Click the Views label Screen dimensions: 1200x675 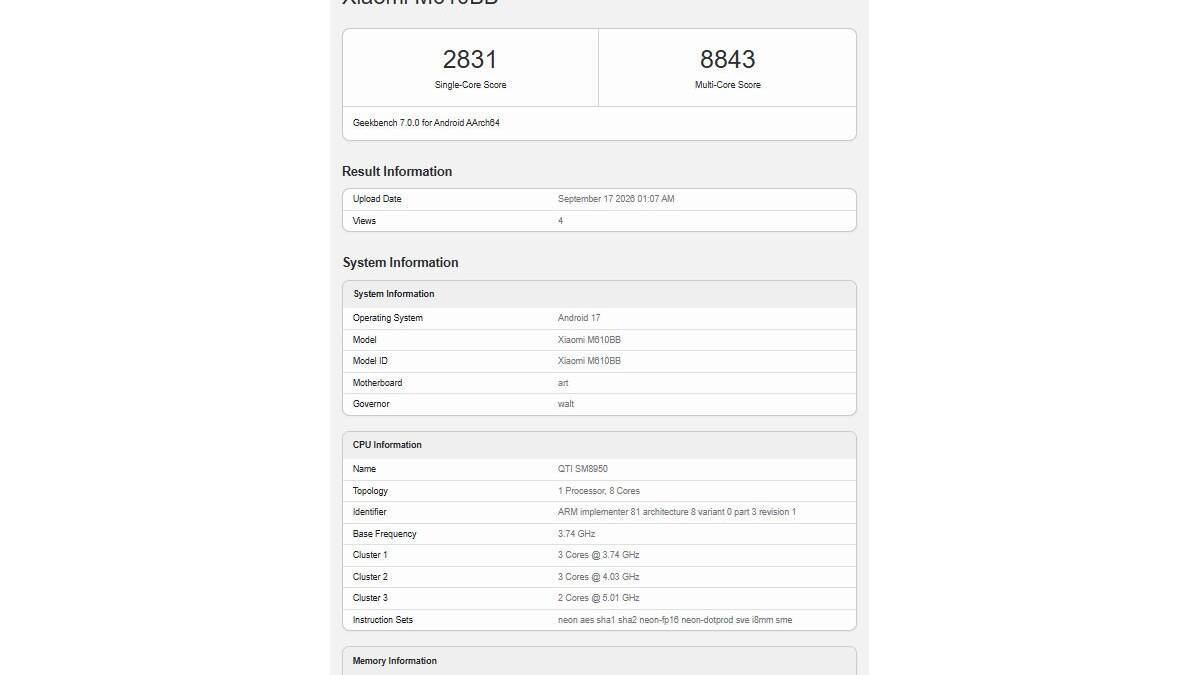pyautogui.click(x=364, y=221)
